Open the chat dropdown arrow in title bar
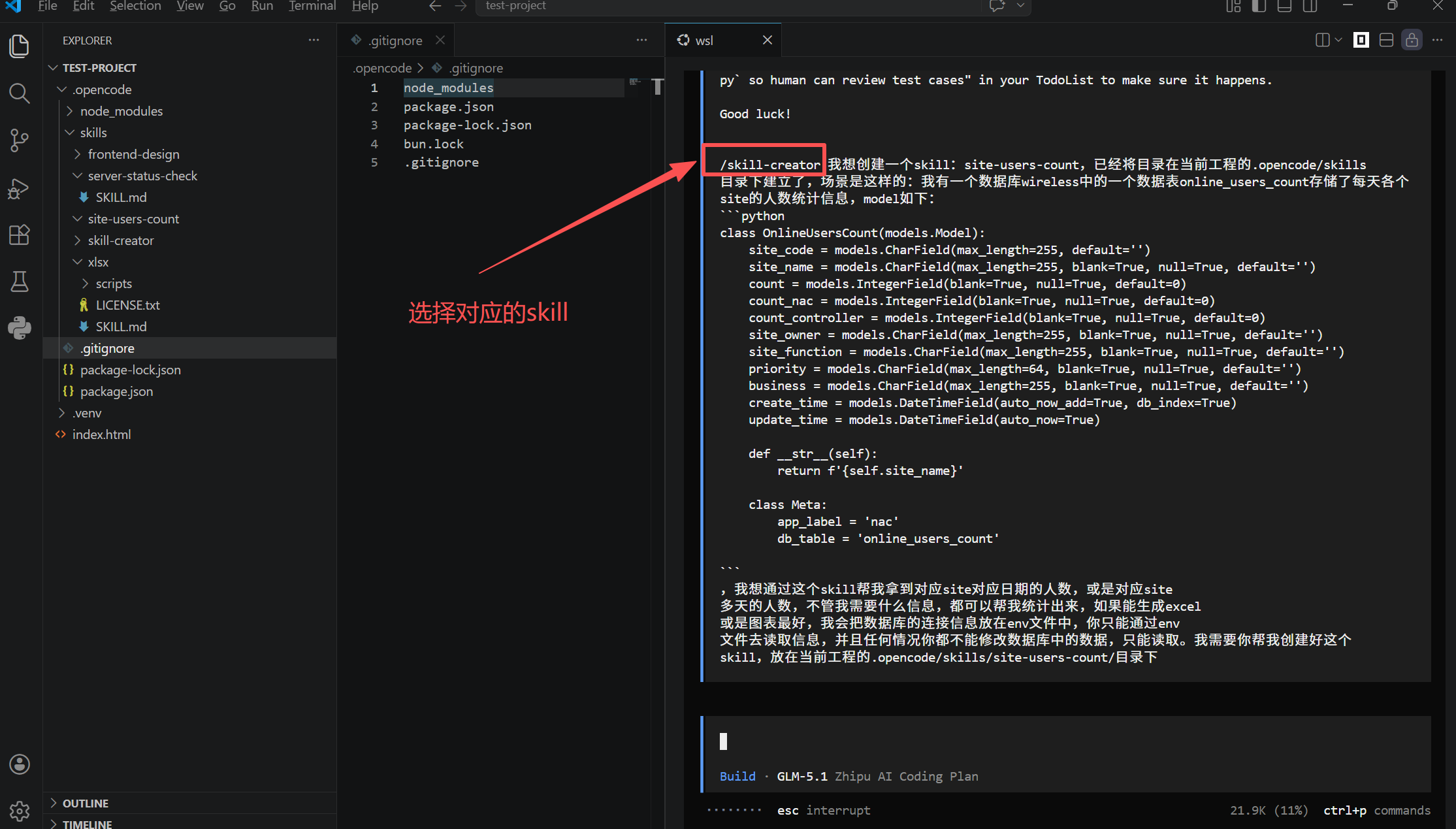The image size is (1456, 829). (x=1020, y=6)
